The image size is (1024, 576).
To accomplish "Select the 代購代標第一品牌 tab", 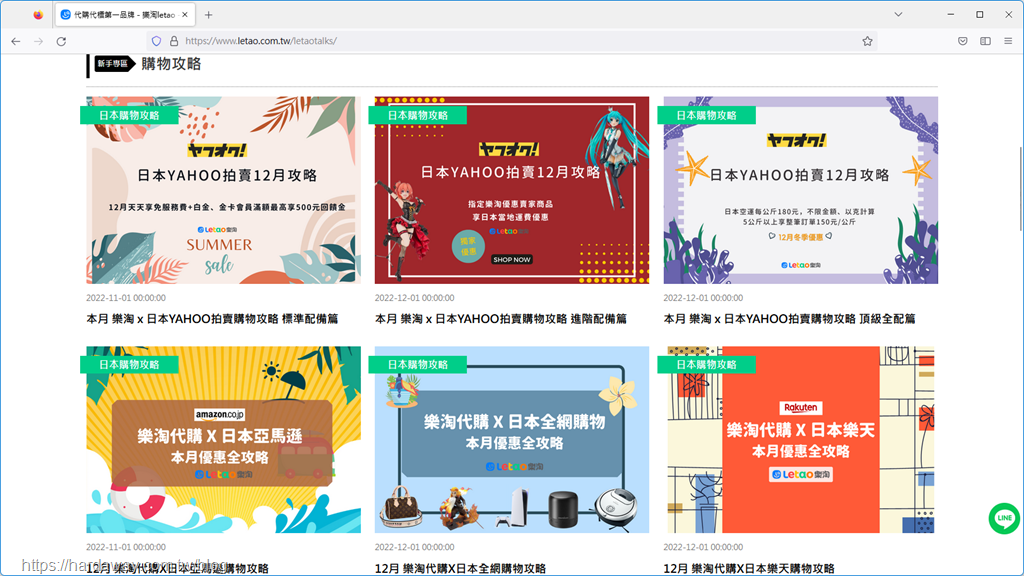I will click(125, 14).
